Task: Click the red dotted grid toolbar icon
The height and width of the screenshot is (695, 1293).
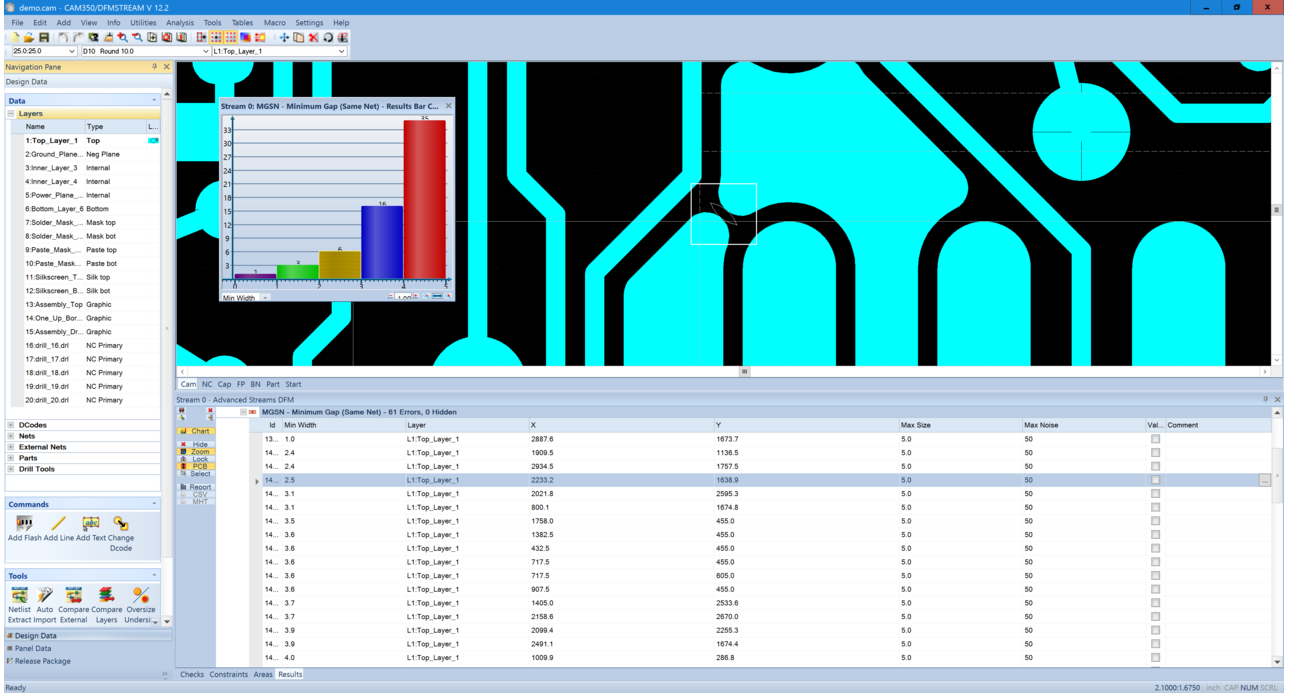Action: tap(230, 37)
